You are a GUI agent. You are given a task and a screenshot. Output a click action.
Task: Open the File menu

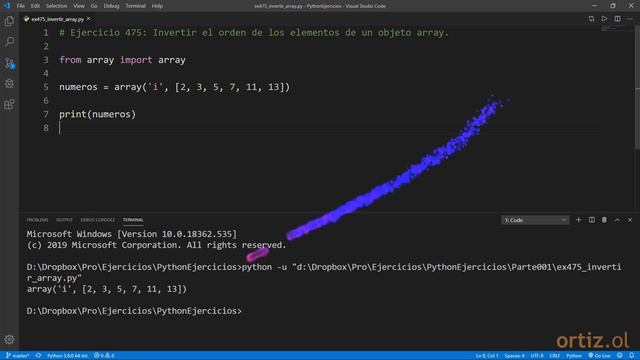pyautogui.click(x=20, y=6)
